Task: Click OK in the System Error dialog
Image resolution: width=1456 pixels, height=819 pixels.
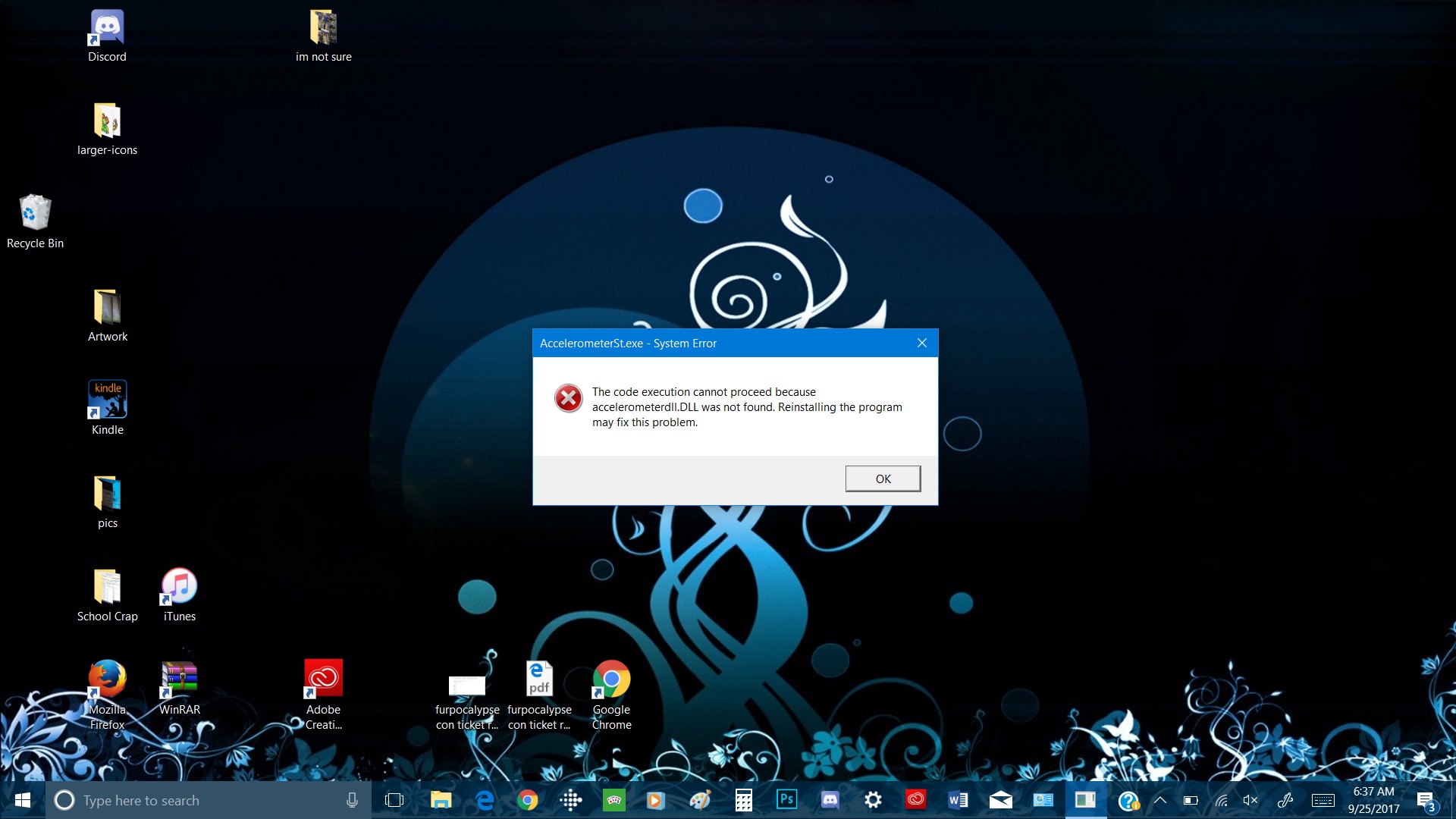Action: pos(883,479)
